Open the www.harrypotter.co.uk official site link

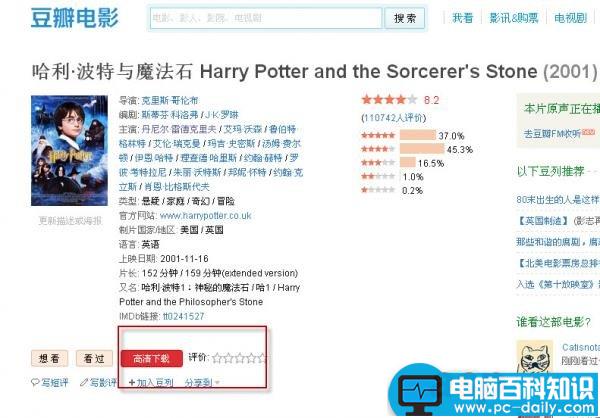coord(205,216)
